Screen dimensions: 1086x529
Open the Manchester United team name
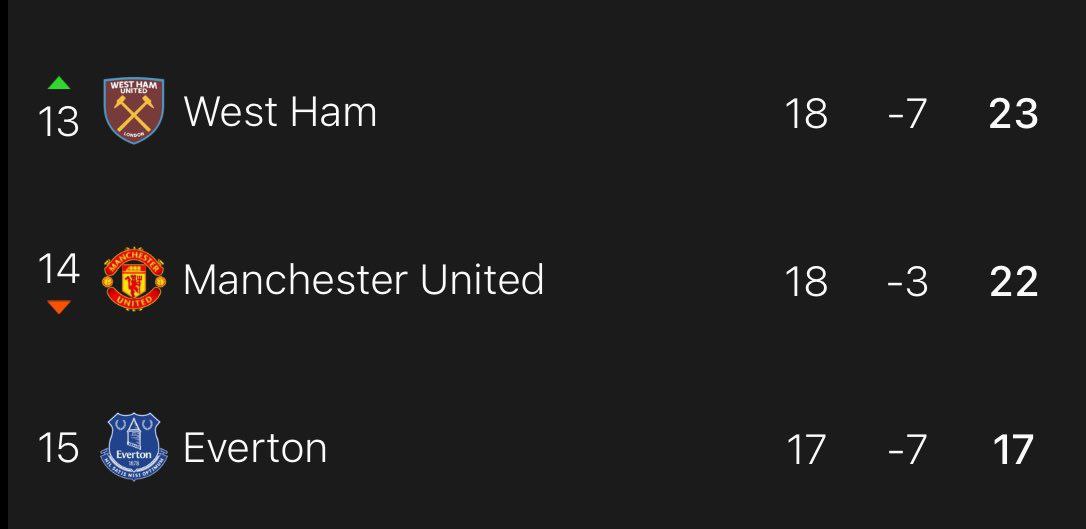click(x=363, y=280)
